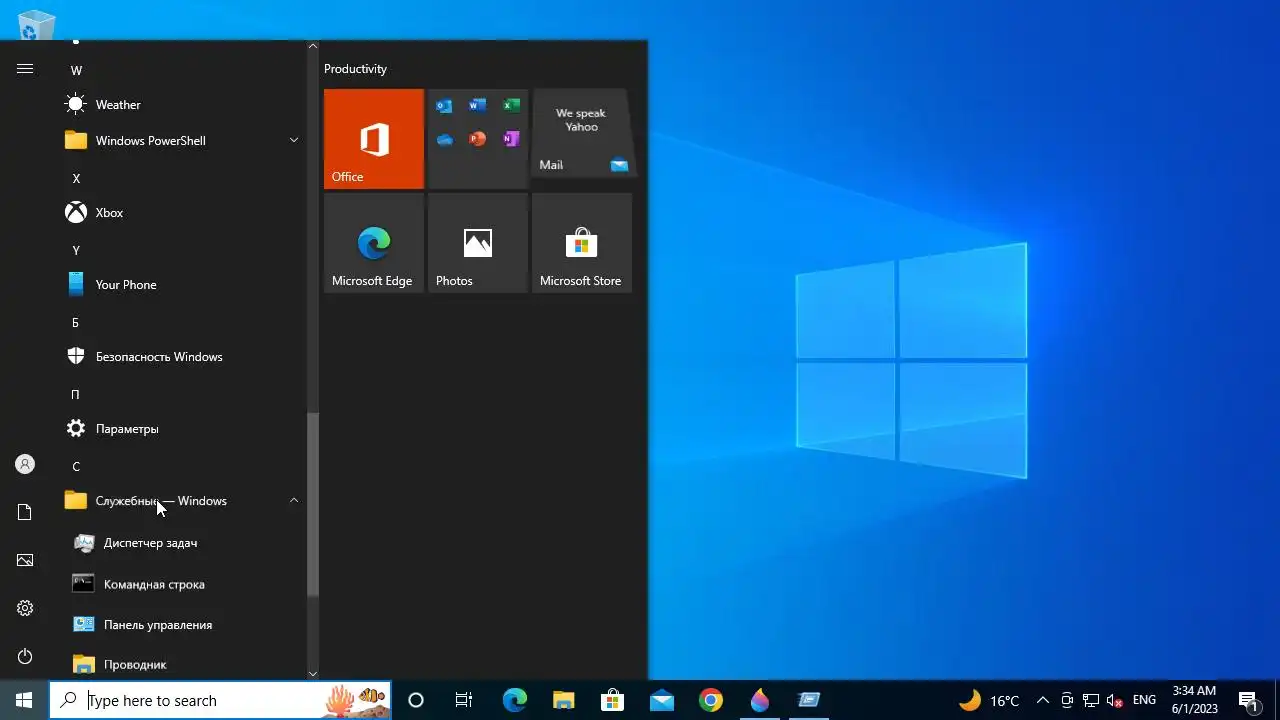Click the С section header
1280x720 pixels.
tap(76, 466)
